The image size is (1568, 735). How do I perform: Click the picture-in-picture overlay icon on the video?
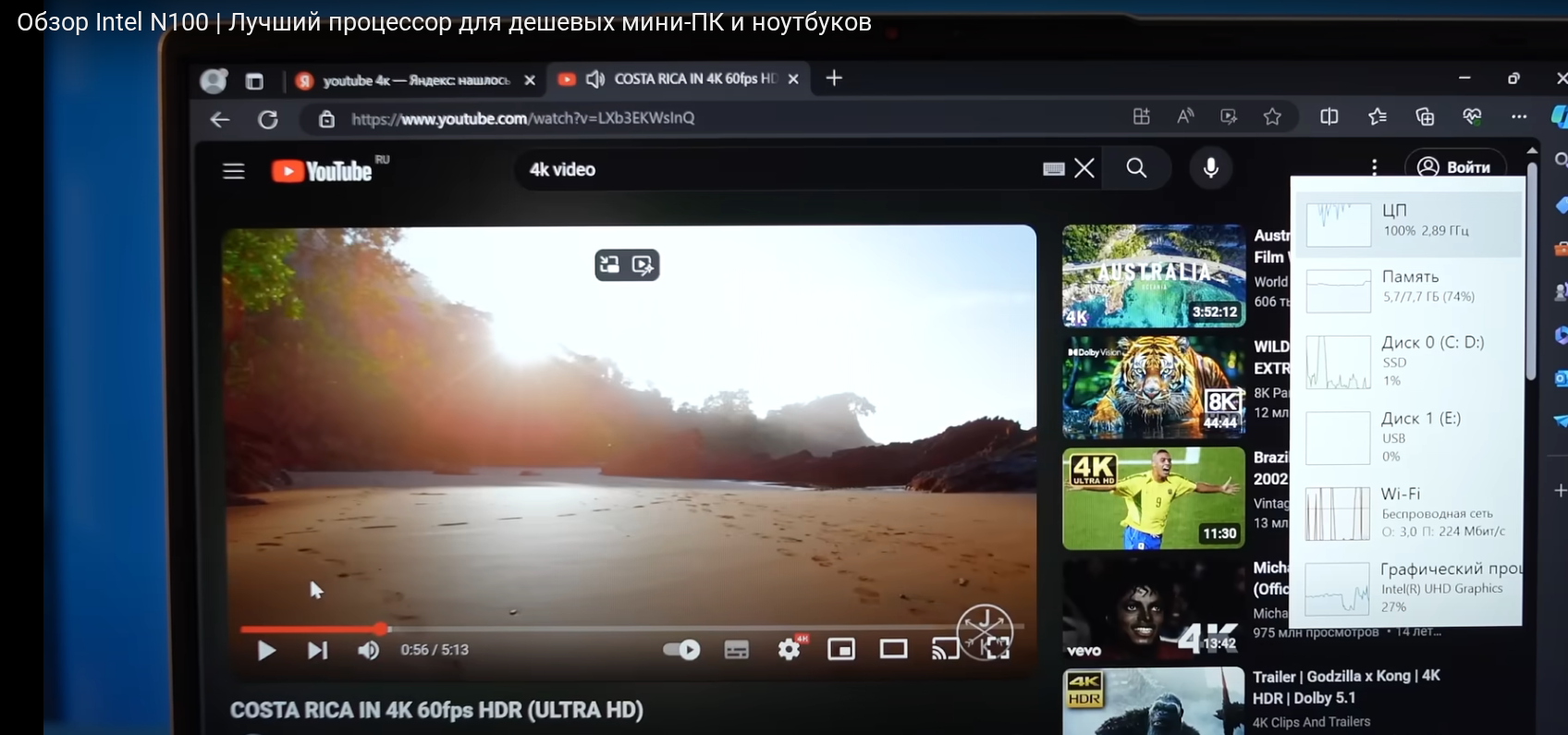(609, 265)
